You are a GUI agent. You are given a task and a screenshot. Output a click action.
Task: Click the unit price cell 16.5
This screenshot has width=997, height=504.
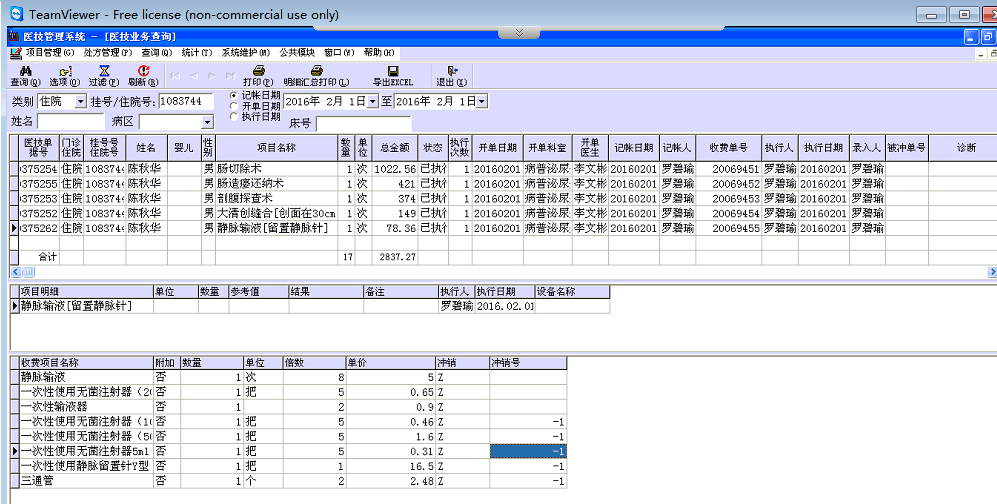(x=390, y=467)
